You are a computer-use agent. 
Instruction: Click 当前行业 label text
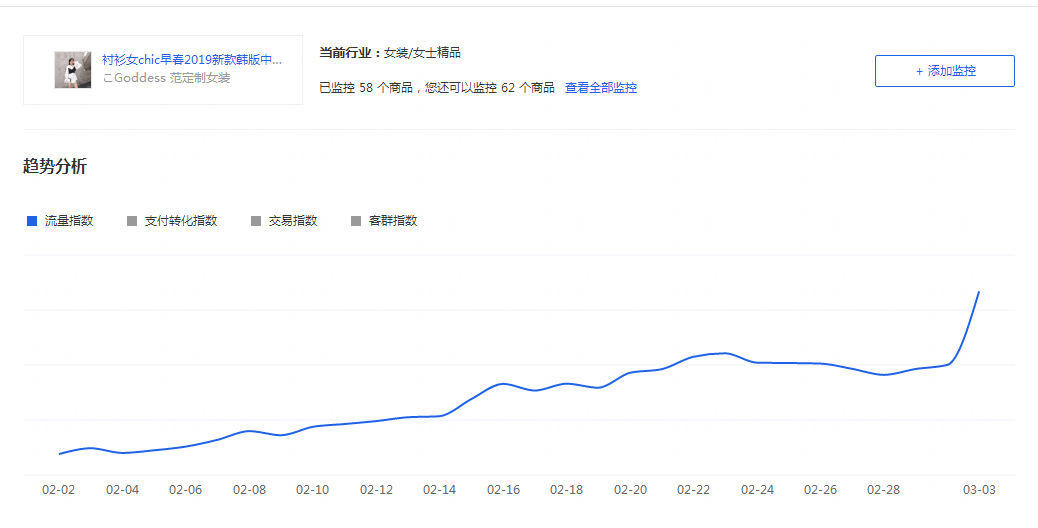click(350, 53)
